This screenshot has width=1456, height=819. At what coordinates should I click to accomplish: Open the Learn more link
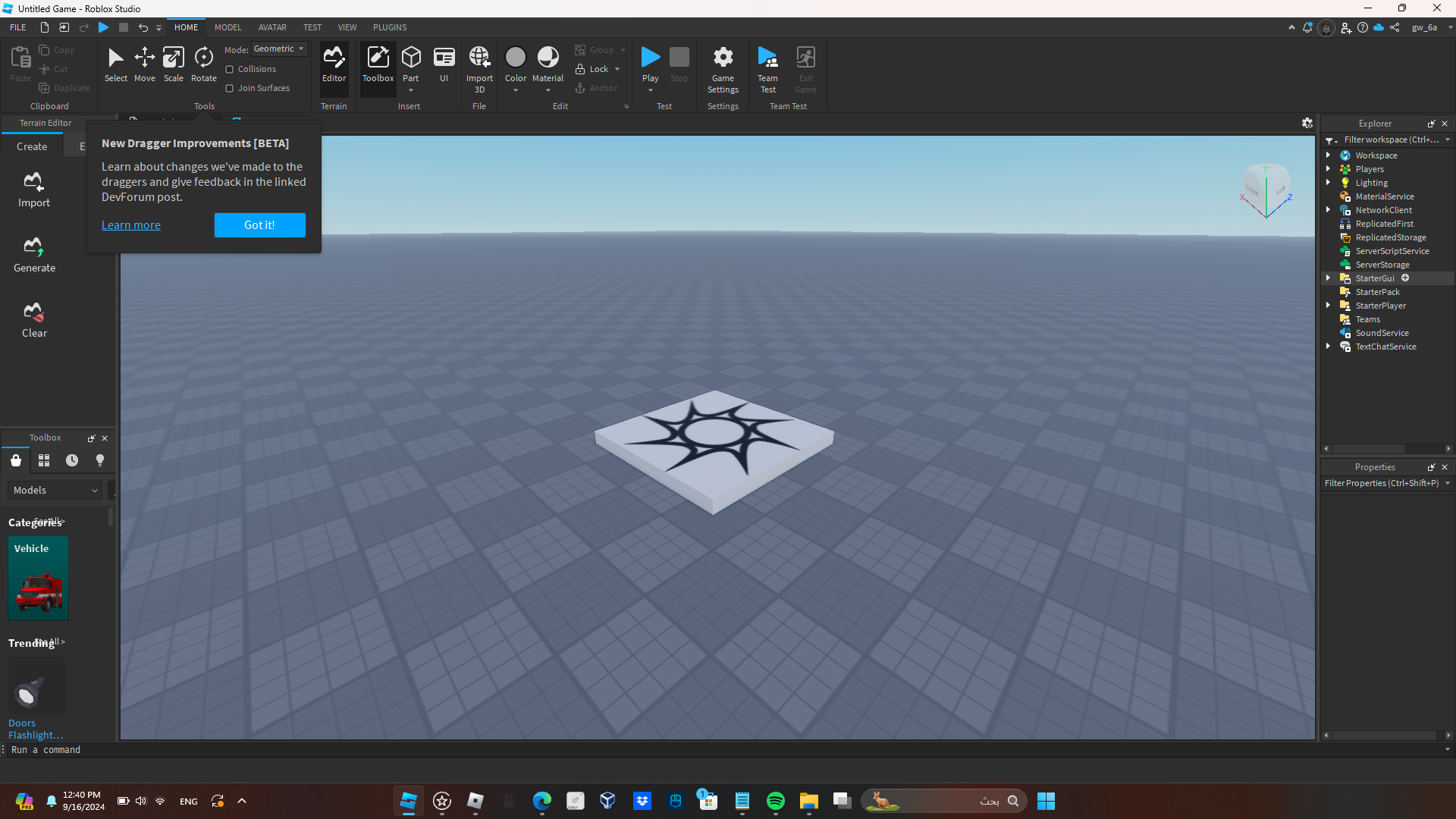pyautogui.click(x=131, y=225)
